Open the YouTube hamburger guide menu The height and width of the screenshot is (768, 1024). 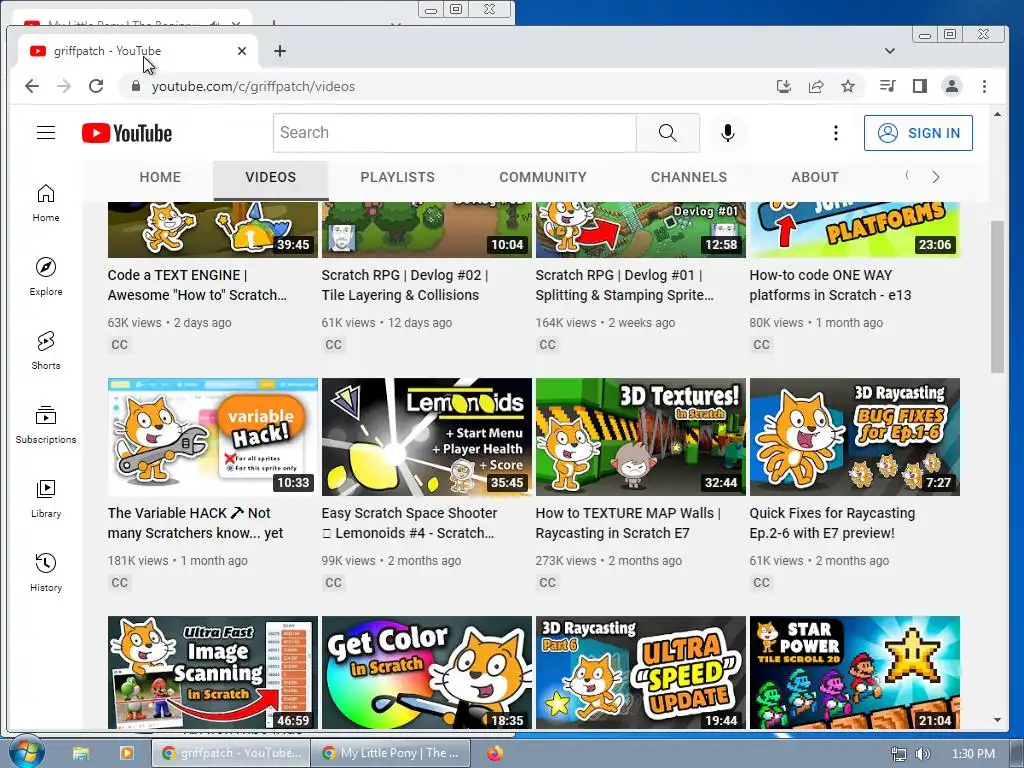[46, 133]
